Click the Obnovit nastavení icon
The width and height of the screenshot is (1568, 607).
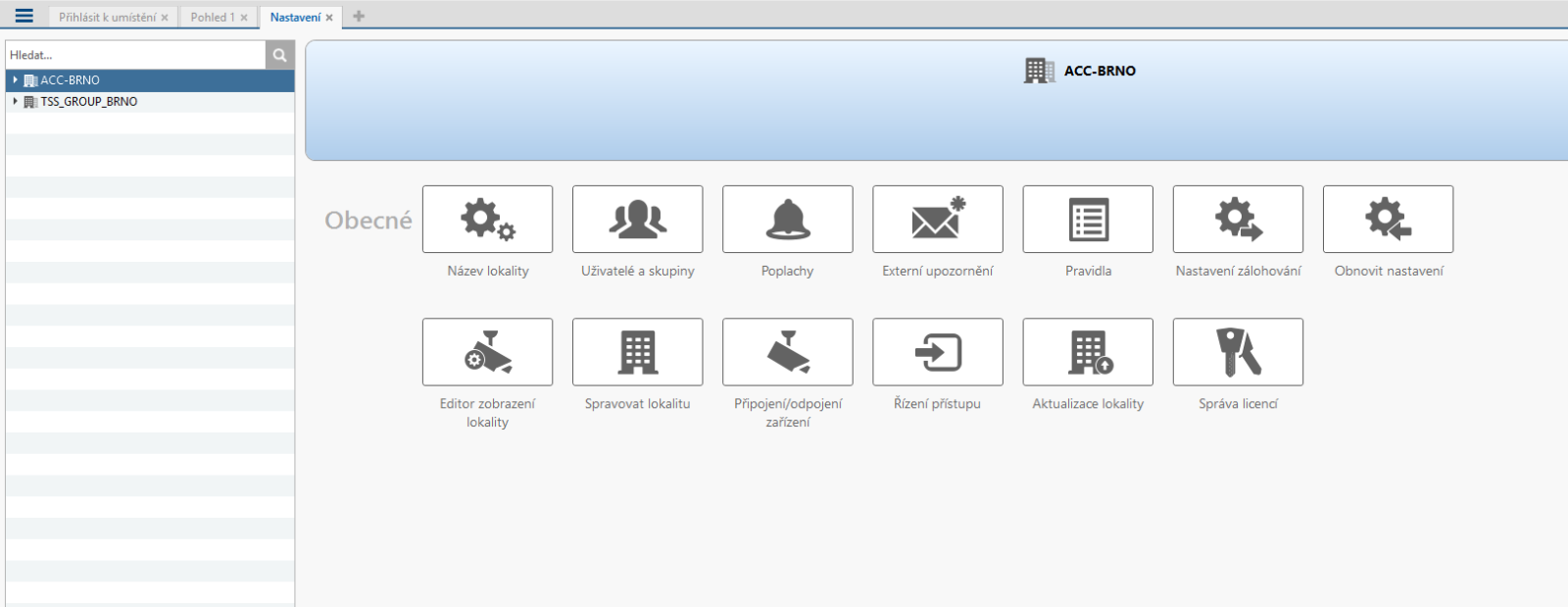point(1388,220)
